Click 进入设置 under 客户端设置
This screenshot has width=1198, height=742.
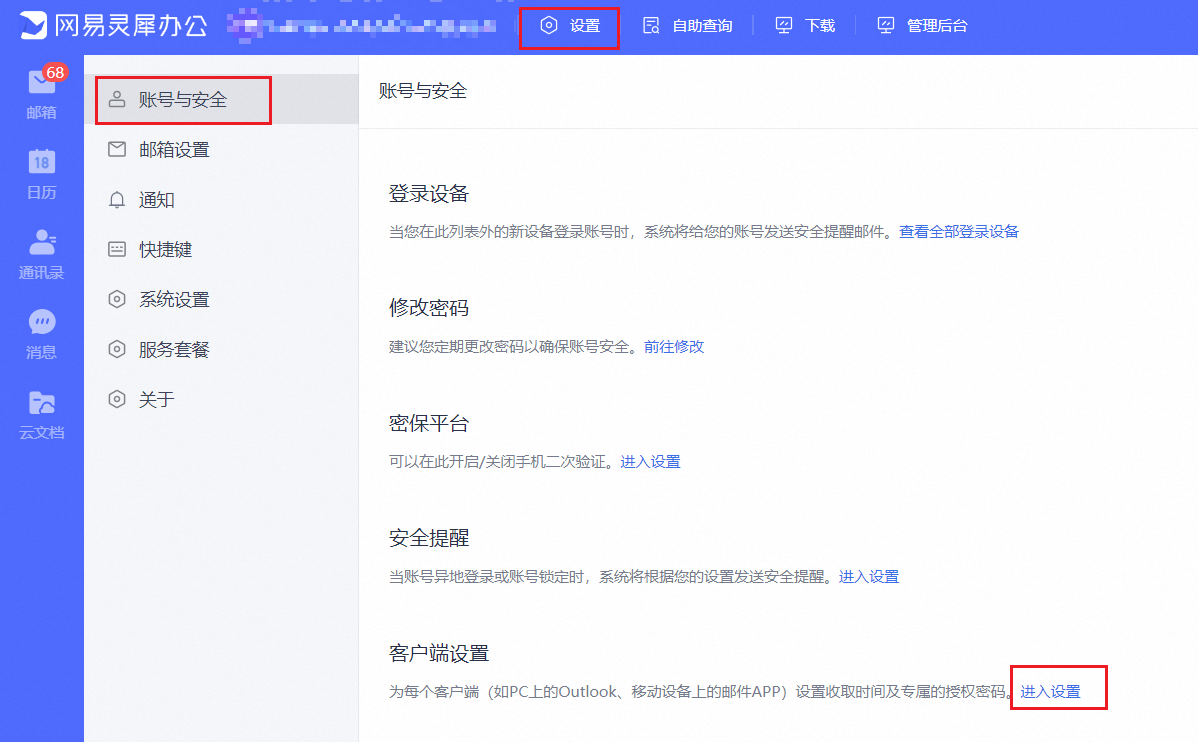click(1050, 692)
